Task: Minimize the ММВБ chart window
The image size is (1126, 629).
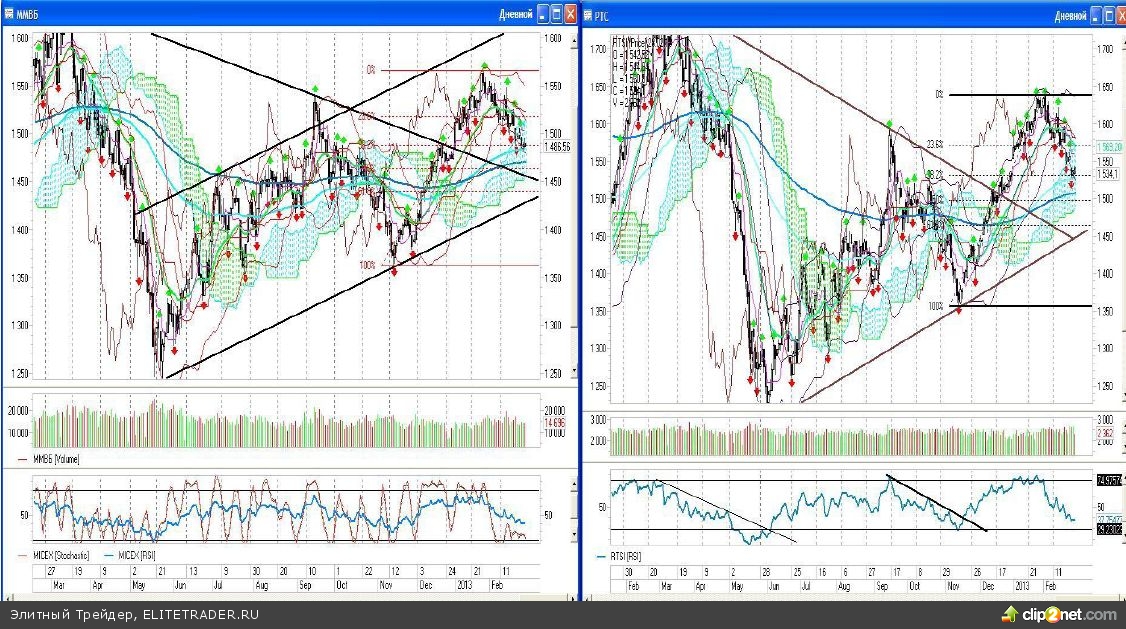Action: pyautogui.click(x=543, y=14)
